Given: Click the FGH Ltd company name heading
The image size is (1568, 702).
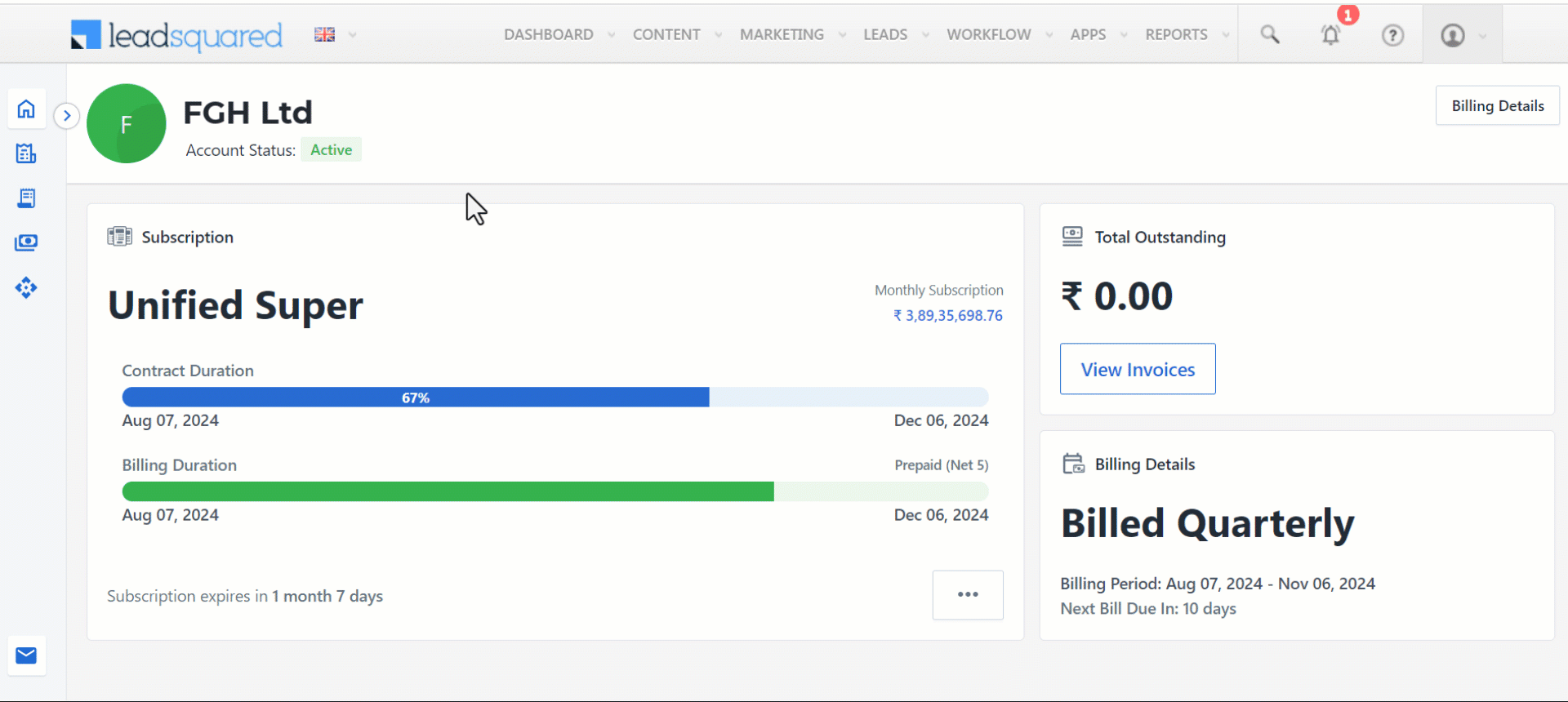Looking at the screenshot, I should 247,113.
